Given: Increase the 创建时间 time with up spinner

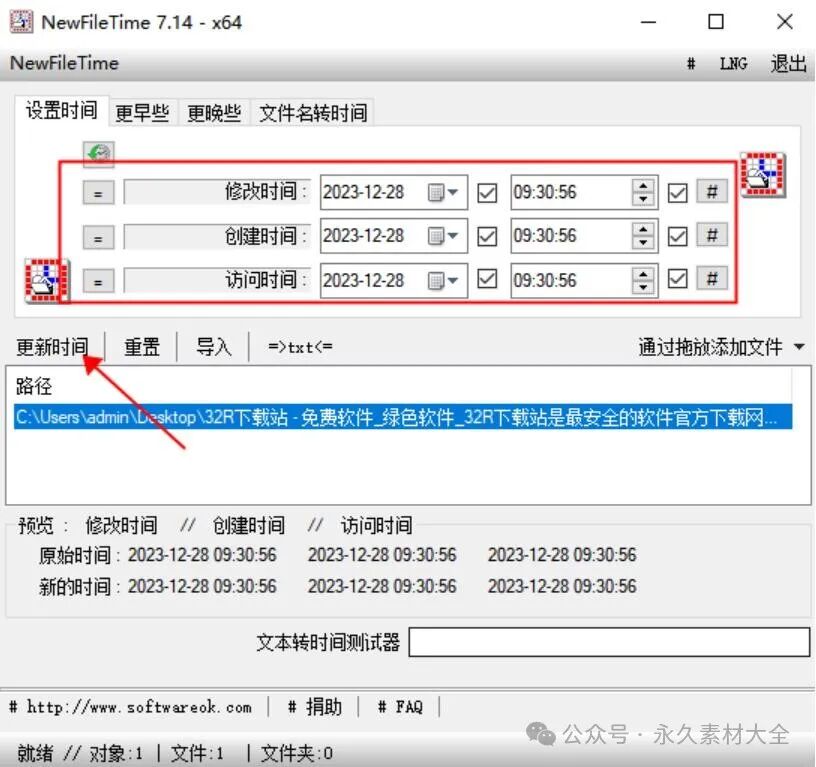Looking at the screenshot, I should [x=643, y=229].
